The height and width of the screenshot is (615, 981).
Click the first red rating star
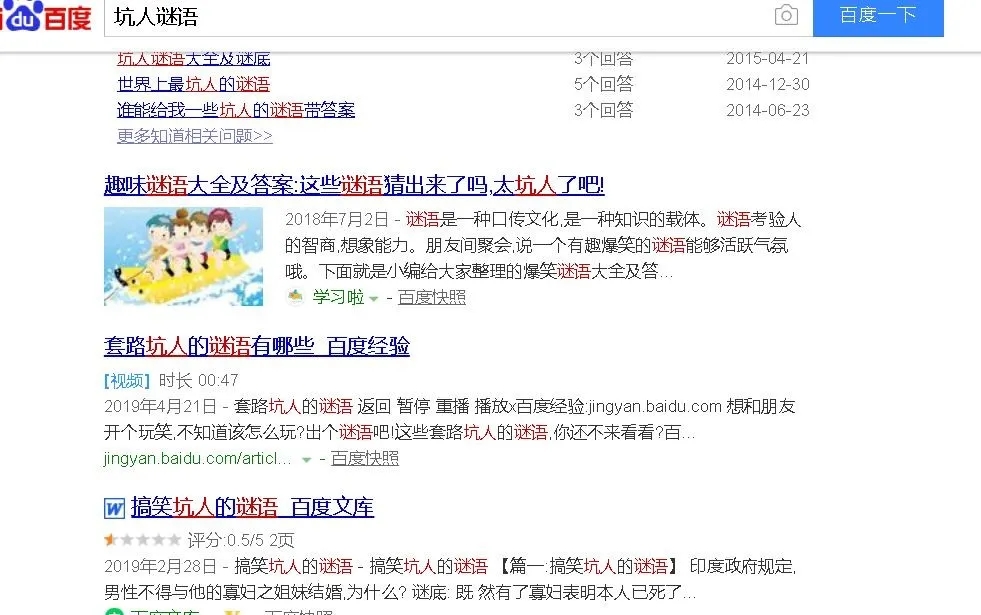110,538
